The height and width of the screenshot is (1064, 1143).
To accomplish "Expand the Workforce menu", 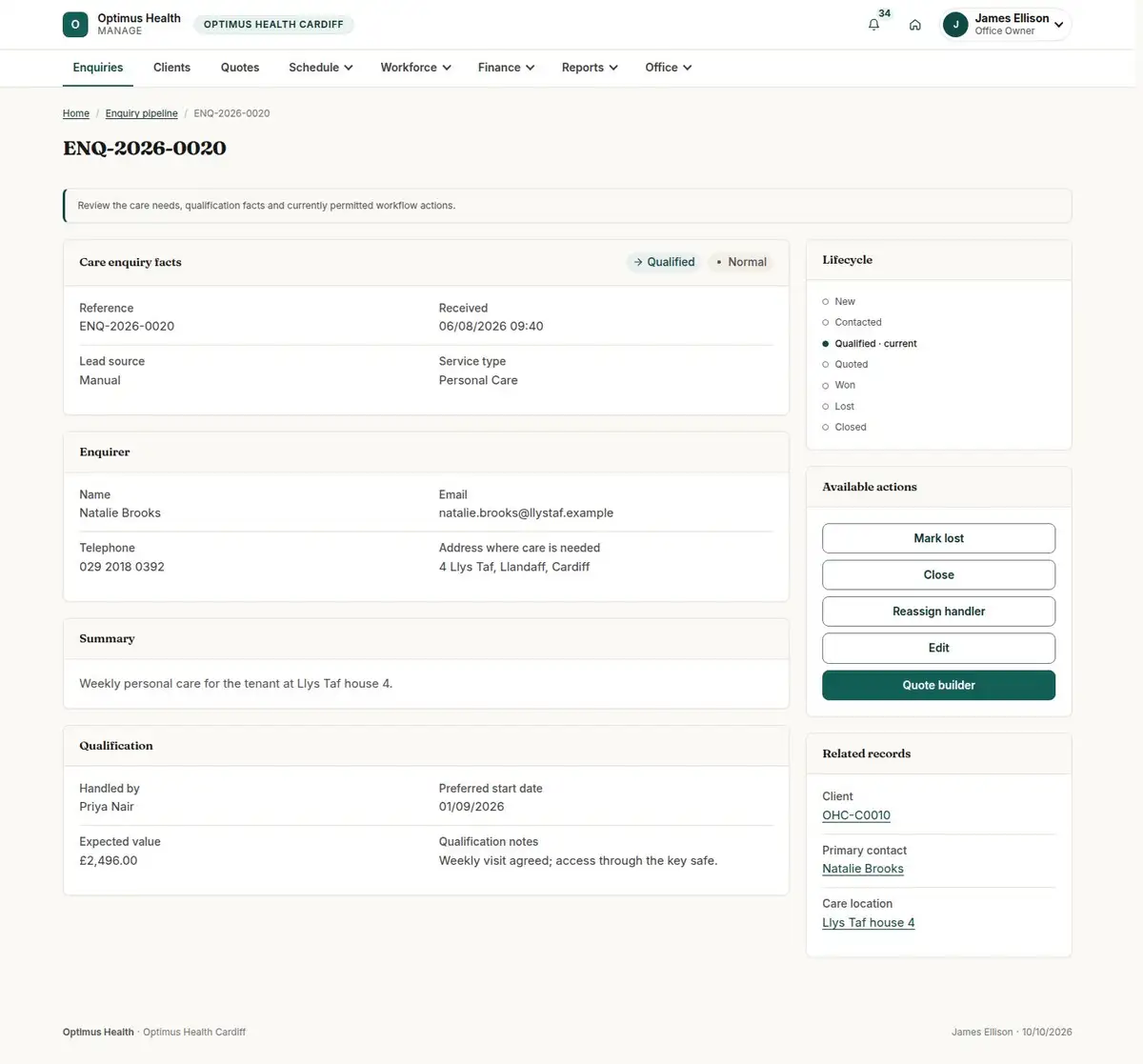I will click(416, 68).
